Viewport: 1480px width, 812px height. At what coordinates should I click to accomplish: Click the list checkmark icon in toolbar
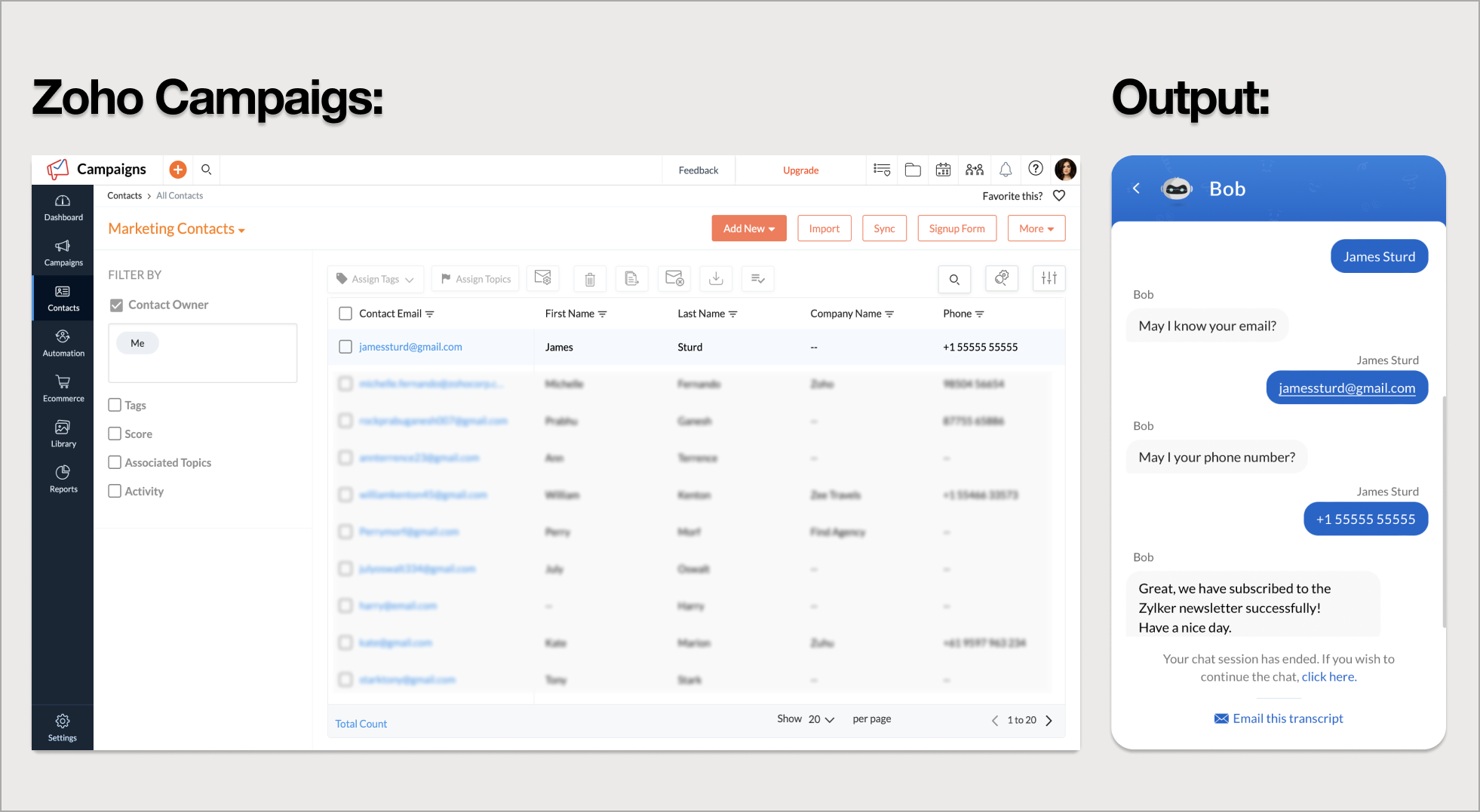point(758,279)
